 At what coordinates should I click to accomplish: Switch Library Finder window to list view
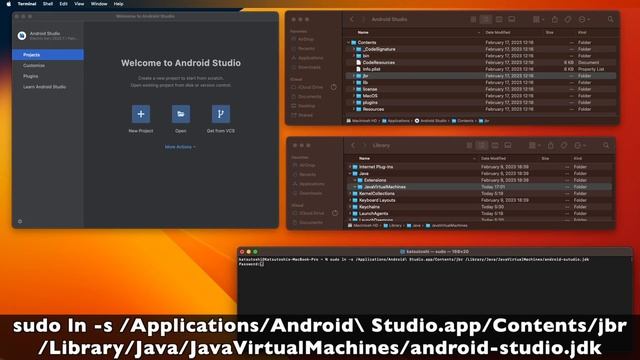tap(482, 145)
